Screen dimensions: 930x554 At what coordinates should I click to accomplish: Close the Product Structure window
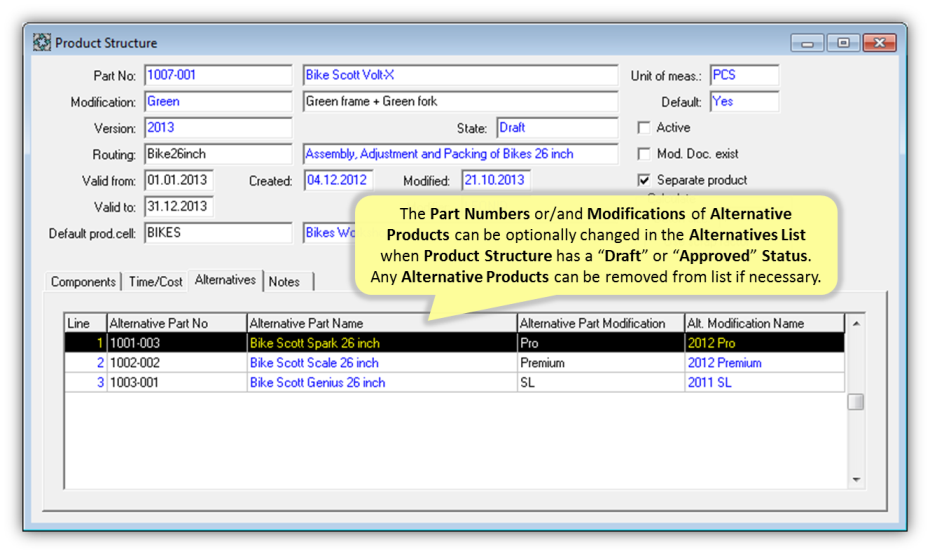pyautogui.click(x=880, y=43)
